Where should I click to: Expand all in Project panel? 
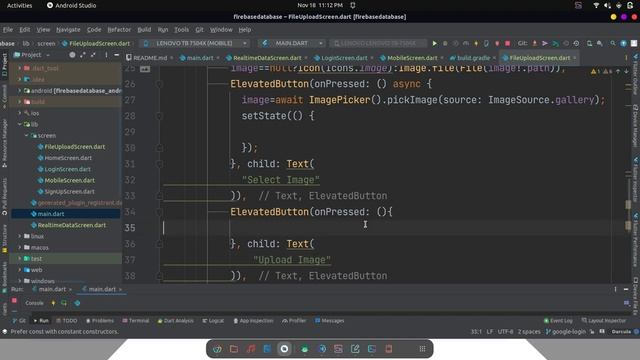(x=83, y=55)
